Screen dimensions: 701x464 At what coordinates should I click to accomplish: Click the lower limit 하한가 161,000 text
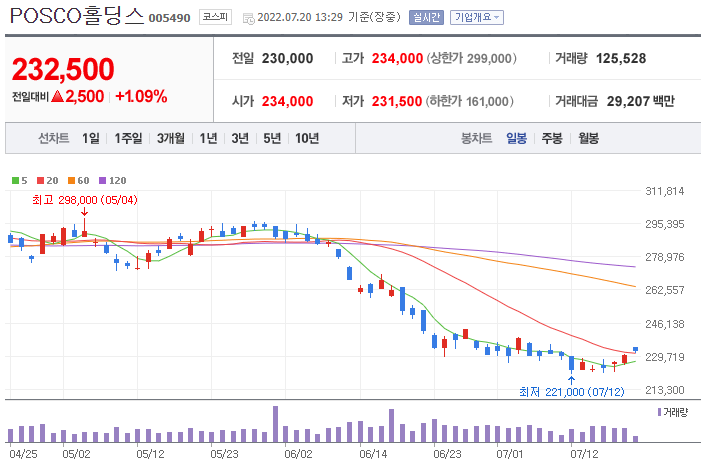469,101
